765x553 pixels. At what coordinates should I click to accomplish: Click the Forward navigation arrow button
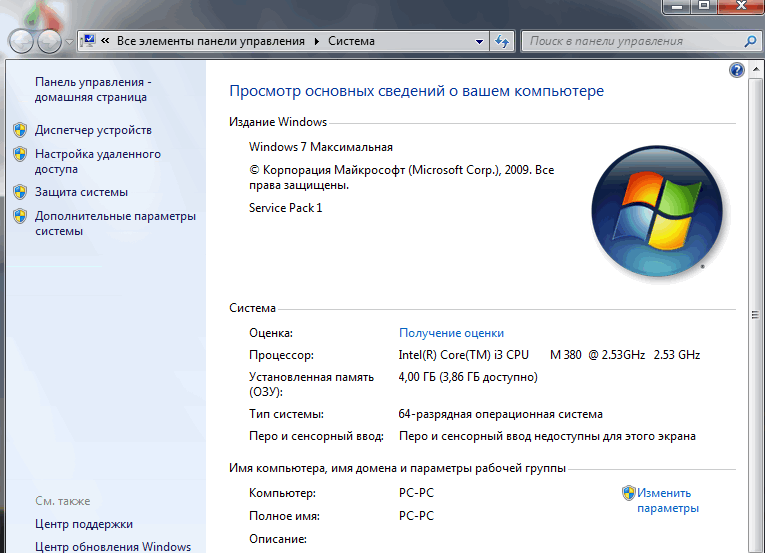[x=49, y=42]
